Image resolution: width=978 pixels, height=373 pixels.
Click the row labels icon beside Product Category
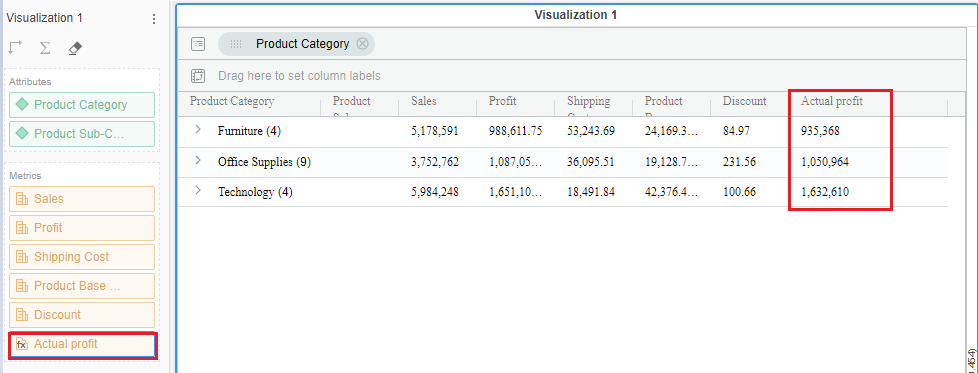pos(198,44)
